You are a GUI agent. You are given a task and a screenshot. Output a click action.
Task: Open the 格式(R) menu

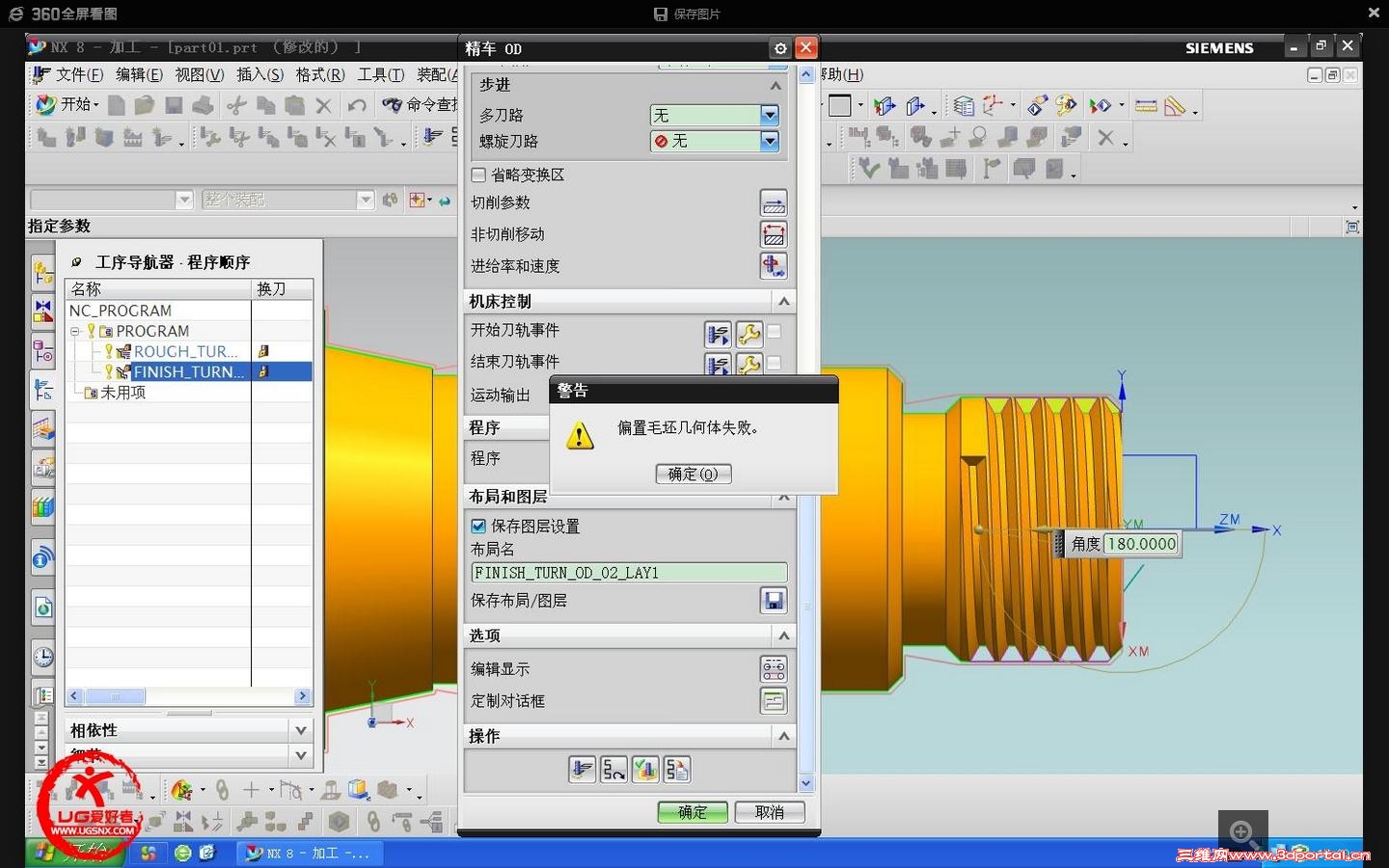coord(320,74)
